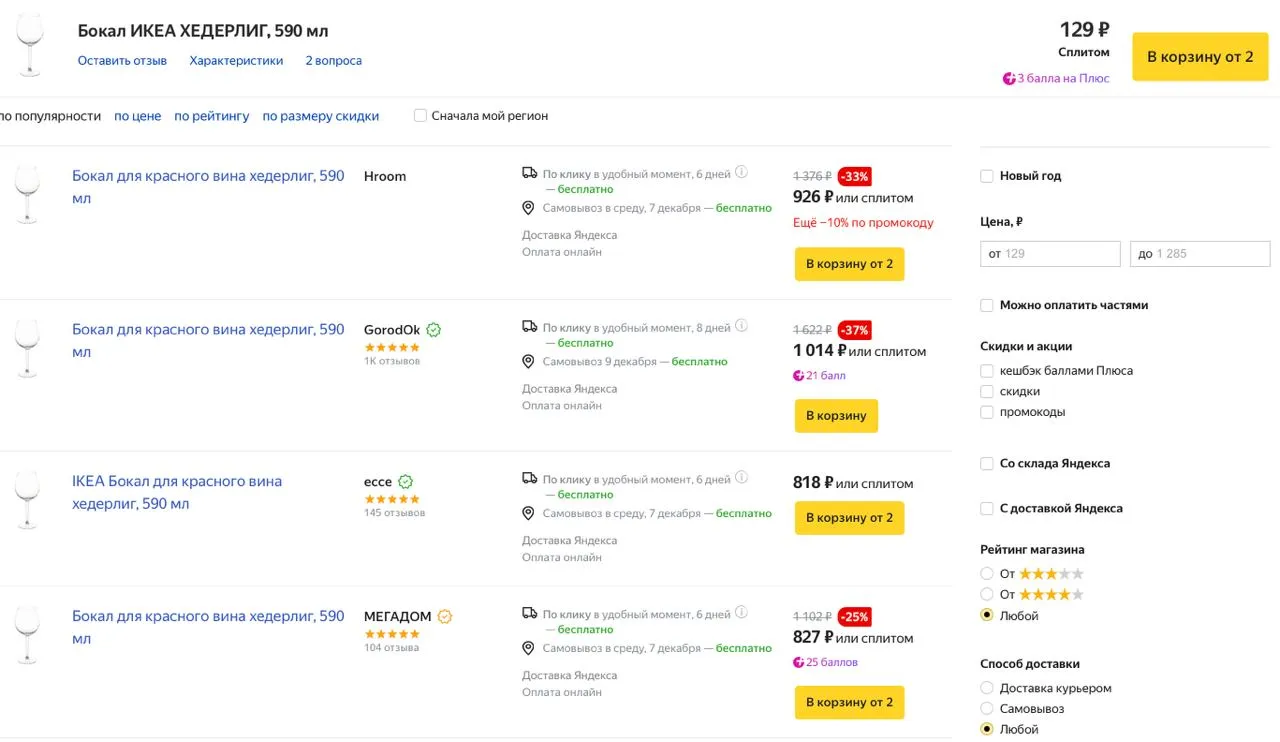Click the orange badge beside МЕГАДОМ

pos(445,617)
